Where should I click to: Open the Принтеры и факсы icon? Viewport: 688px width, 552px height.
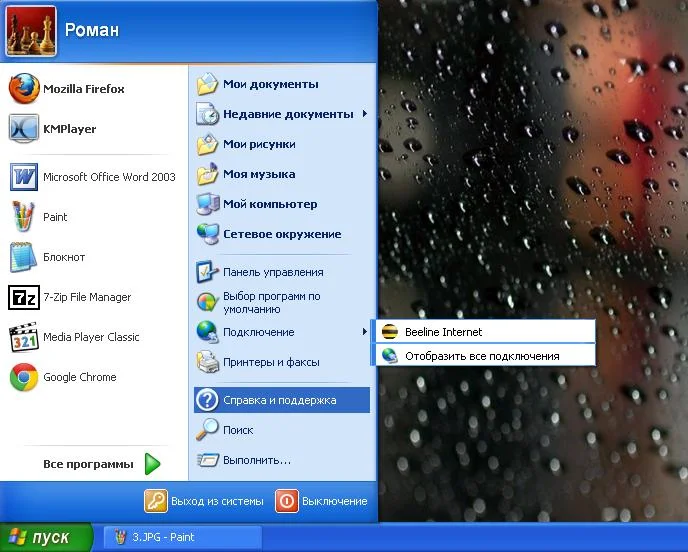[x=207, y=362]
